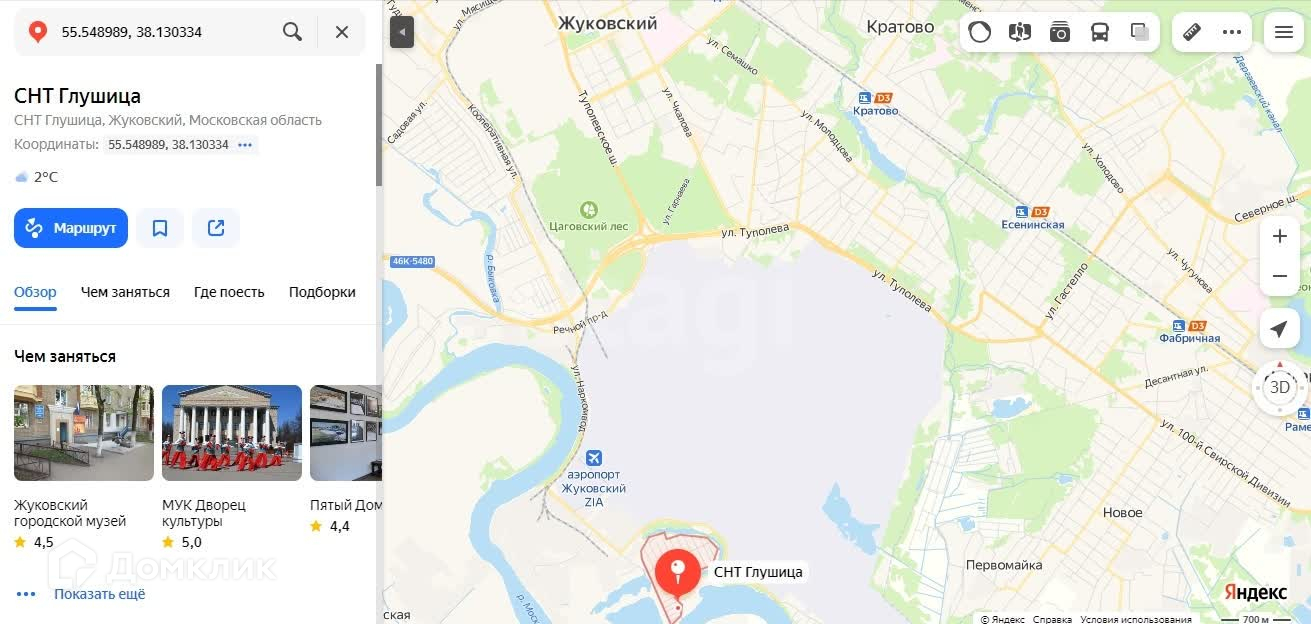The image size is (1311, 624).
Task: Toggle traffic layer circle icon
Action: 980,32
